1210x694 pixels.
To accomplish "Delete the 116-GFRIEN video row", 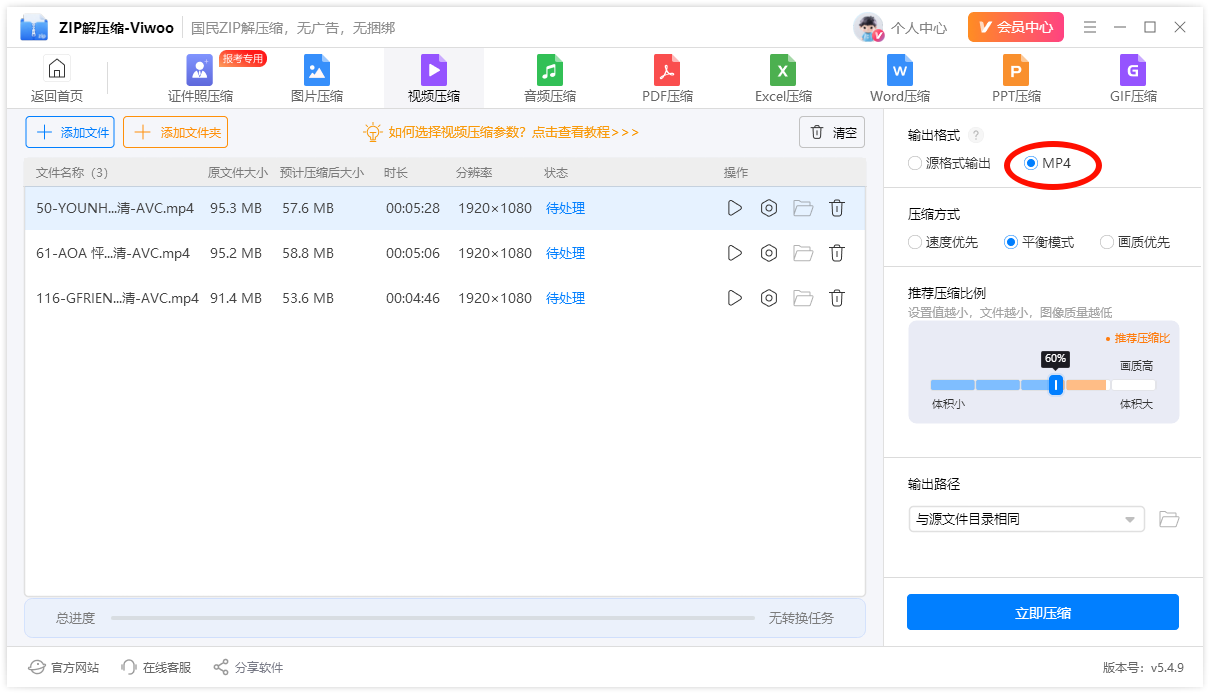I will [x=837, y=298].
